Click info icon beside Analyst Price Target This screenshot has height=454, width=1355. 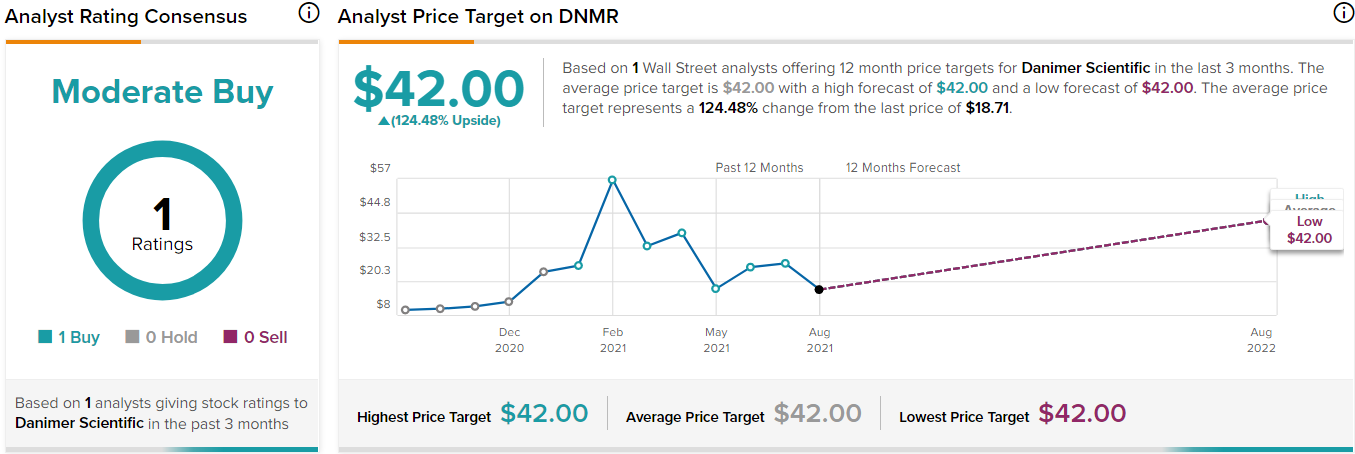pos(1344,13)
